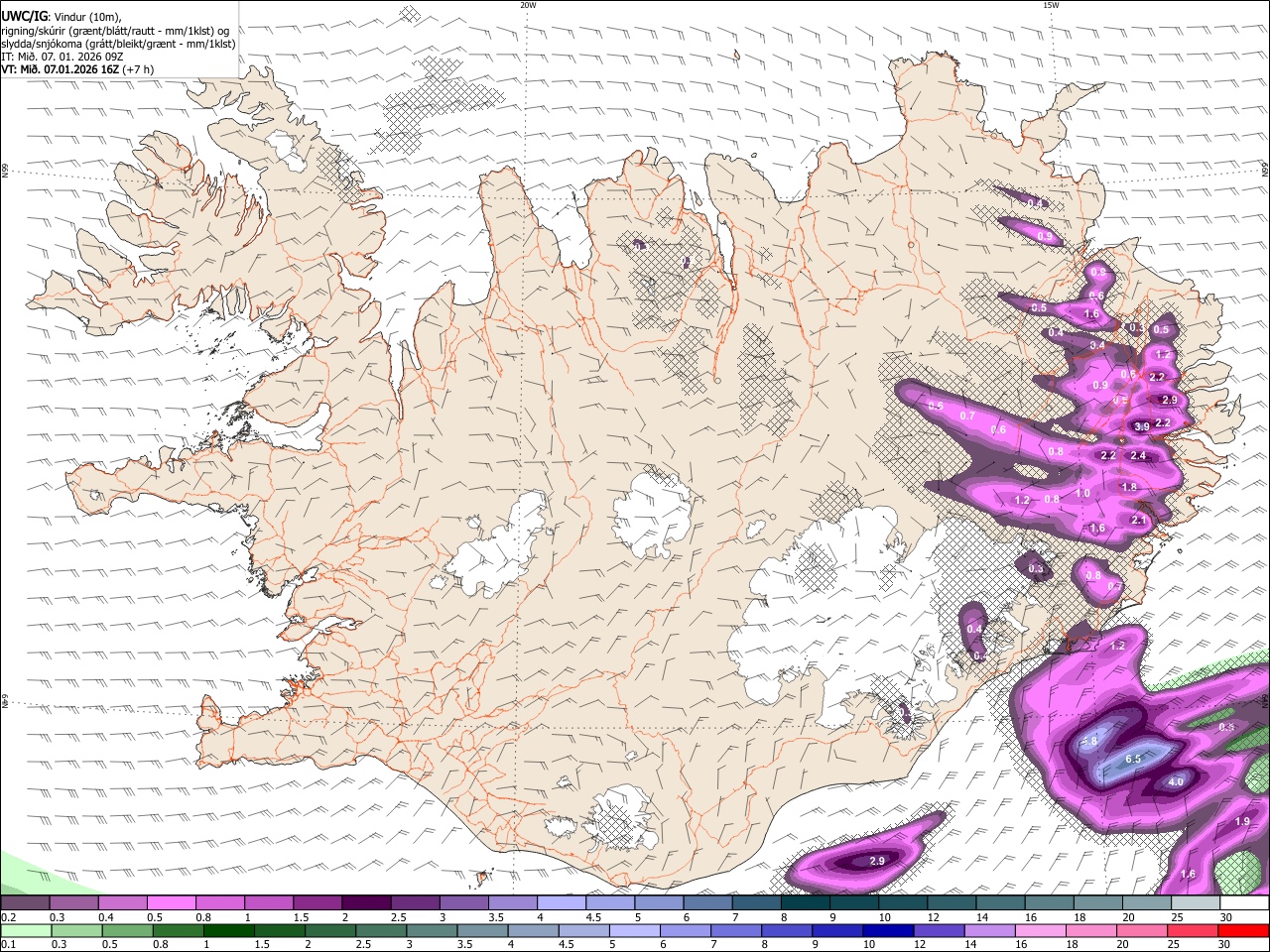Select the deep blue 10 swatch in bottom legend row
Viewport: 1270px width, 952px height.
(x=889, y=931)
